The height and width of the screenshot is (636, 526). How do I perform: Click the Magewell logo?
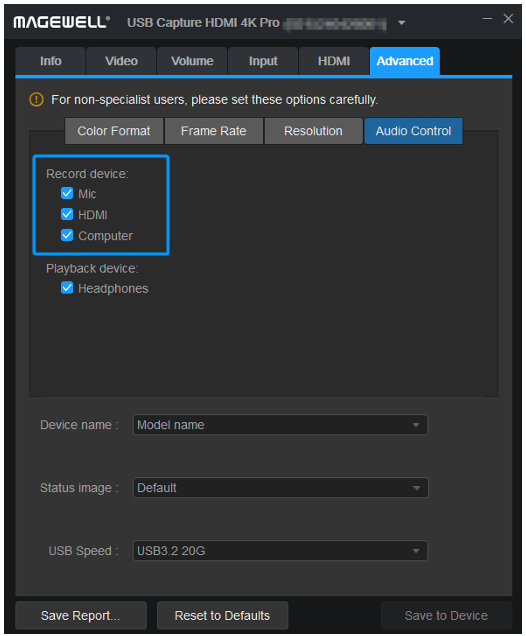[61, 22]
